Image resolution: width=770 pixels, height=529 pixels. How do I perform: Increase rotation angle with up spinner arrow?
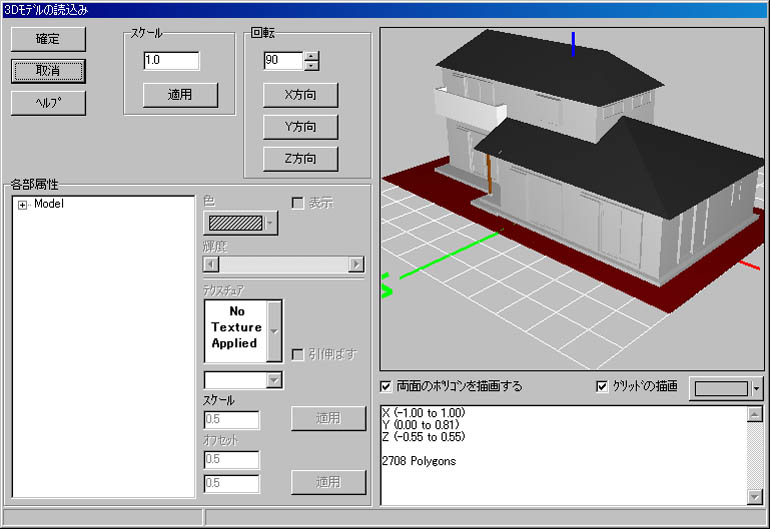311,56
